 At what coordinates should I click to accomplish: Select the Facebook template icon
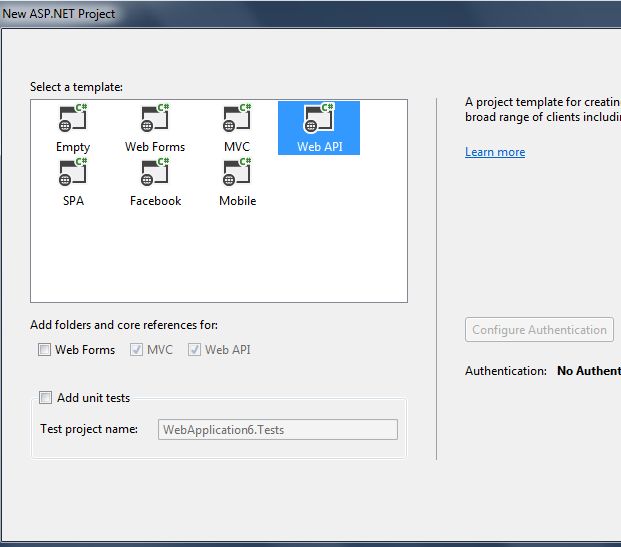tap(155, 172)
